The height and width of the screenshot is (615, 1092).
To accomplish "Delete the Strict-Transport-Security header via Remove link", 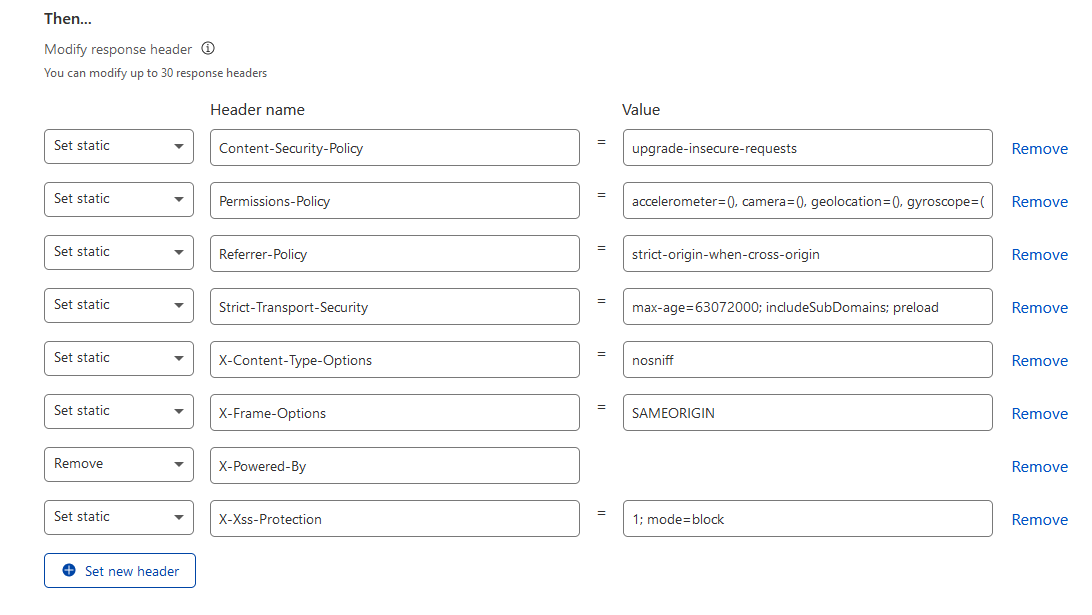I will point(1039,308).
